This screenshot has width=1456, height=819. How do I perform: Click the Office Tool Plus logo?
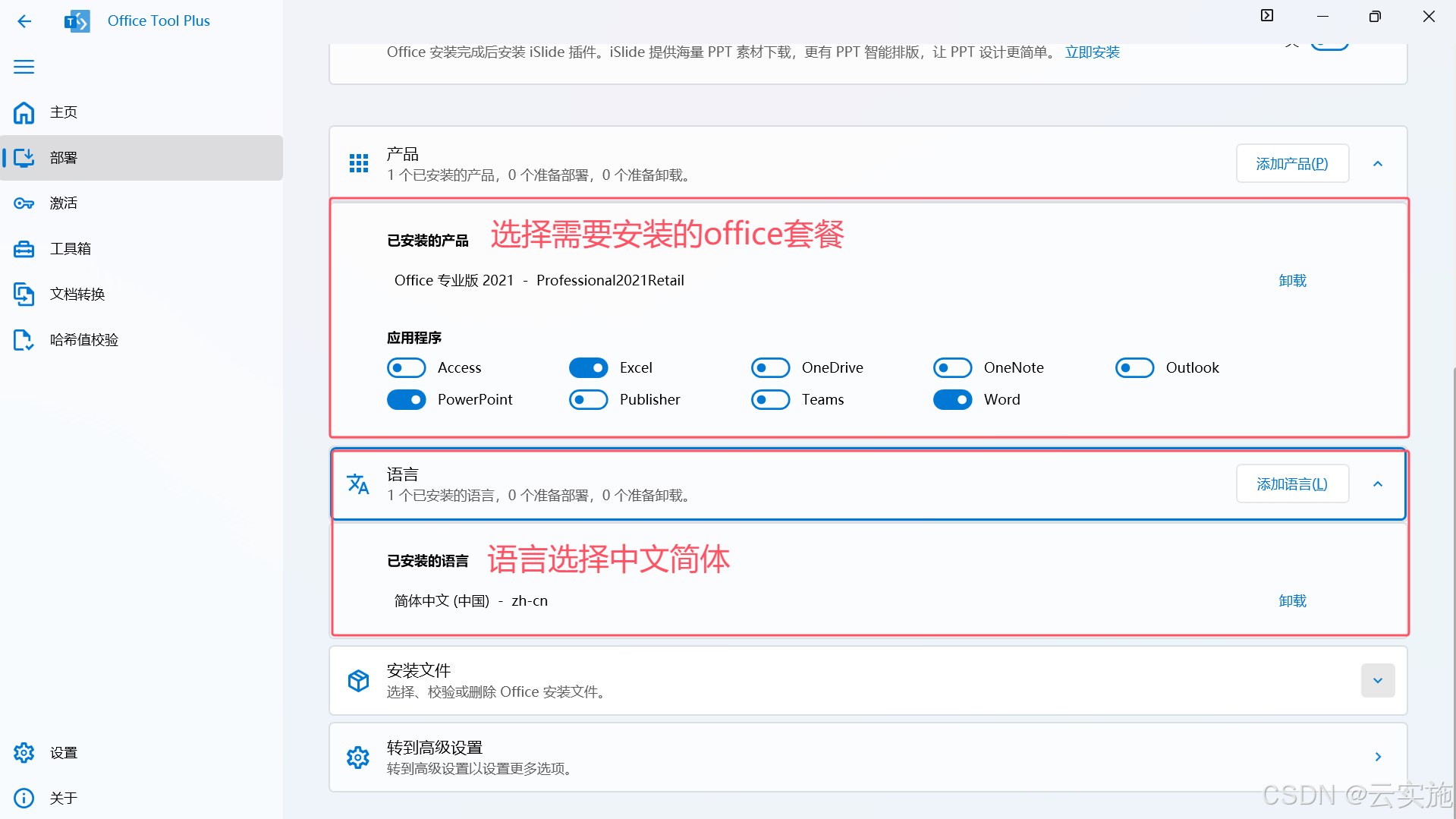[77, 21]
